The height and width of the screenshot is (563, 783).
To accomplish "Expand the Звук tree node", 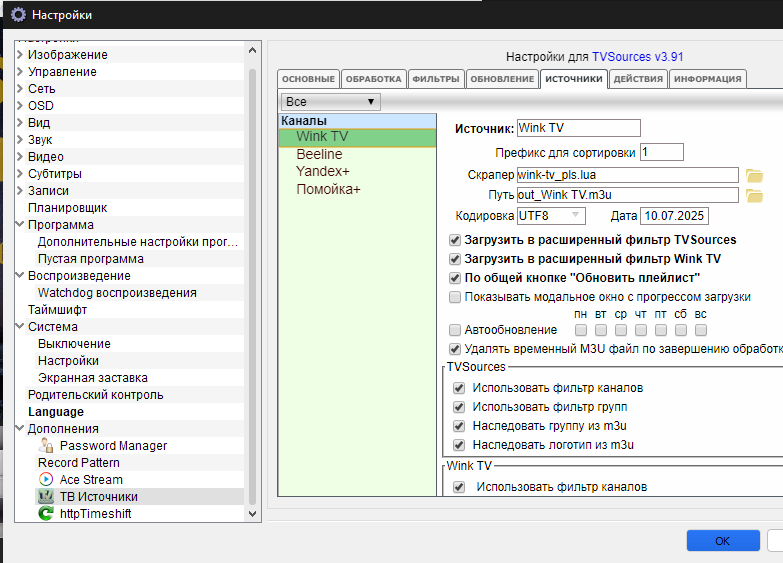I will pos(20,139).
